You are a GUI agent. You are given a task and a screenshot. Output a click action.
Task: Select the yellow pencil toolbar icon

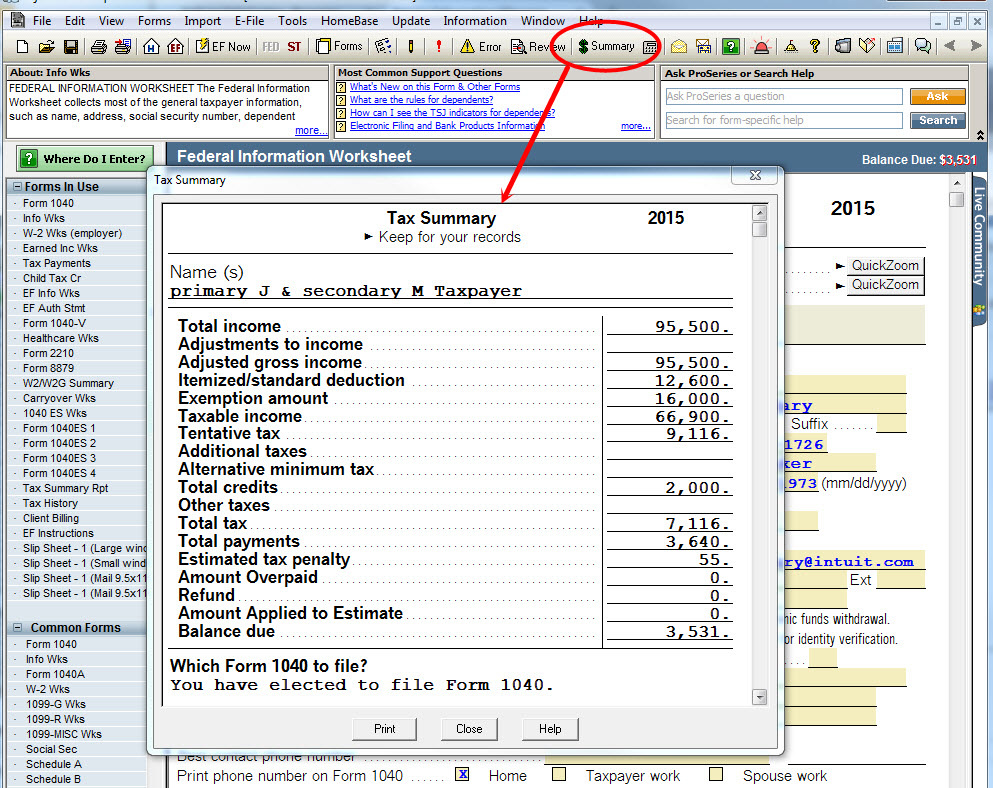[410, 46]
